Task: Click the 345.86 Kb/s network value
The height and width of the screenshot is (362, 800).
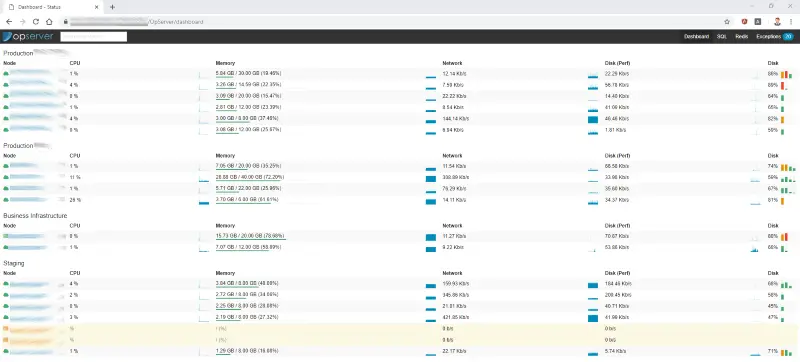Action: (x=456, y=295)
